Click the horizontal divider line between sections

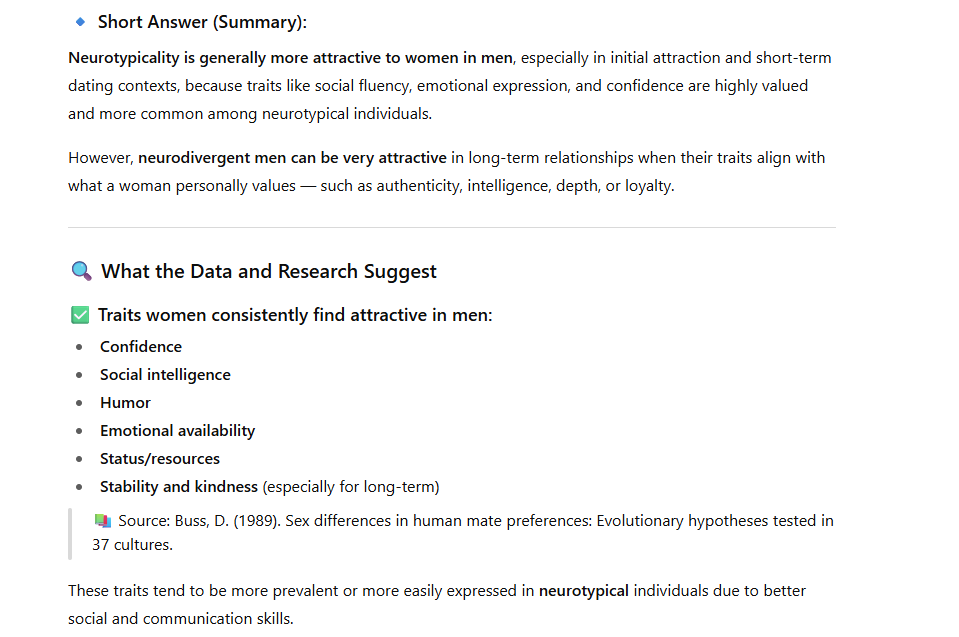pos(452,227)
